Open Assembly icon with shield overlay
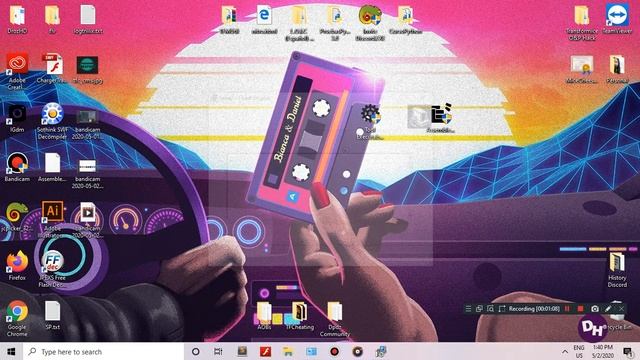Screen dimensions: 640x360 [x=441, y=118]
